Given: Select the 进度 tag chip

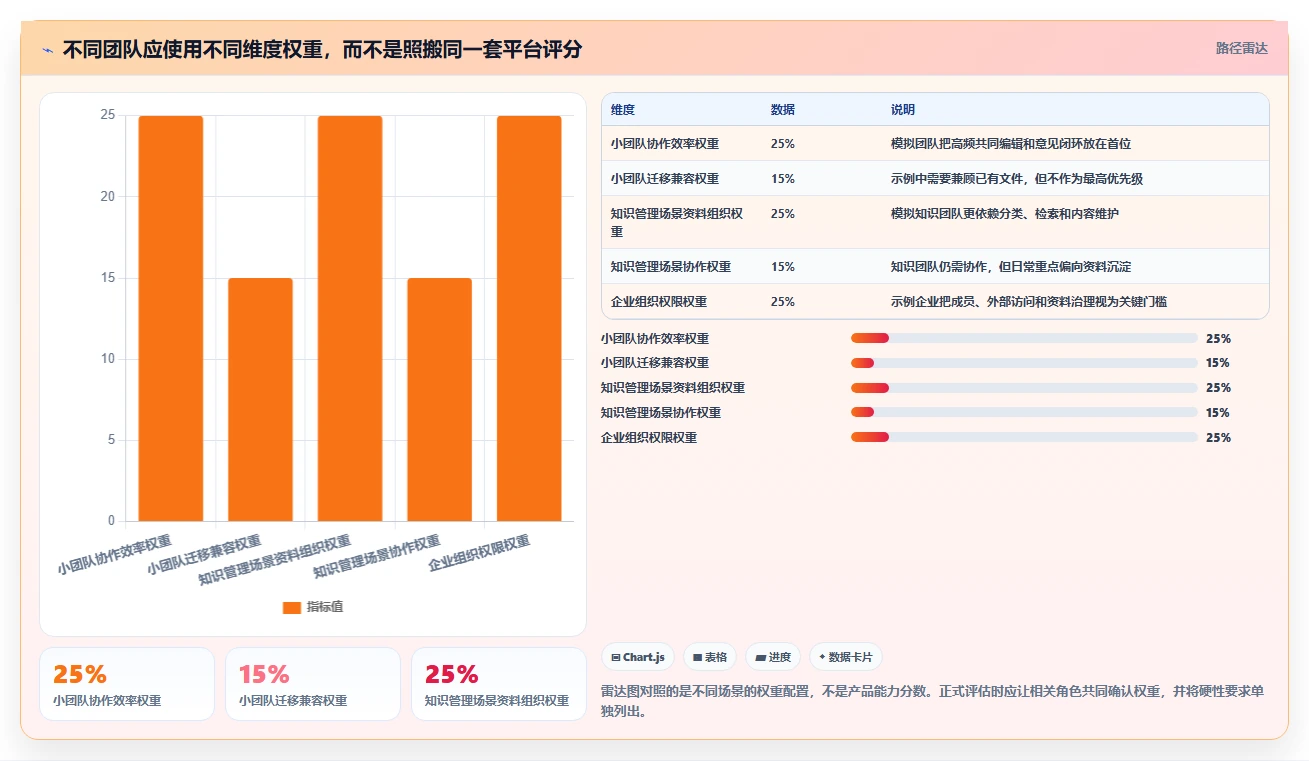Looking at the screenshot, I should click(773, 657).
